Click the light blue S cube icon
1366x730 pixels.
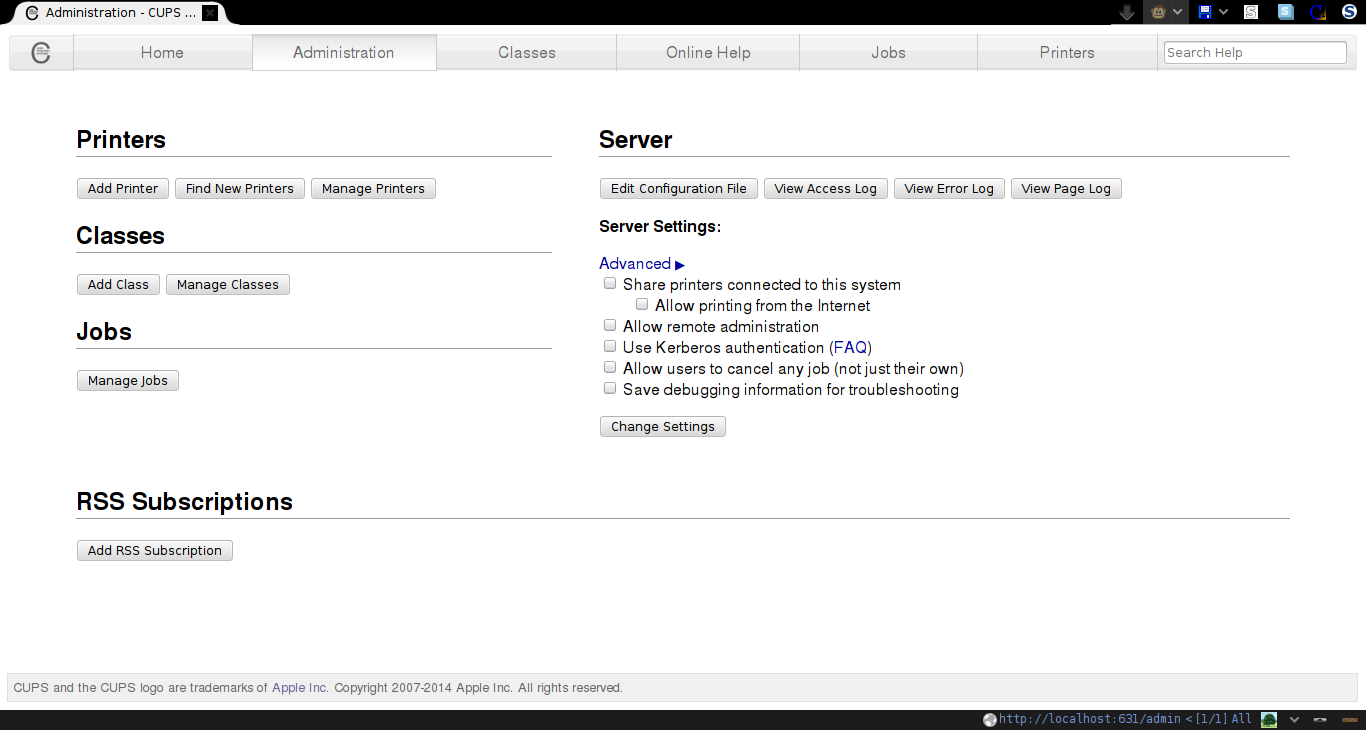click(1286, 12)
